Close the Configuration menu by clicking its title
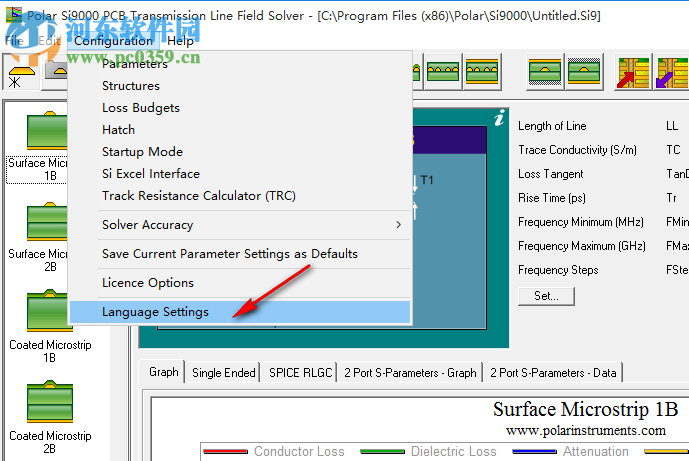689x461 pixels. tap(113, 41)
